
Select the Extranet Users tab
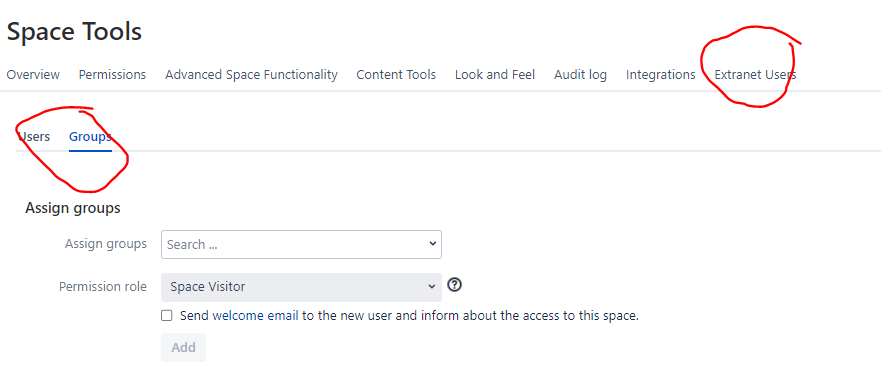click(x=755, y=75)
